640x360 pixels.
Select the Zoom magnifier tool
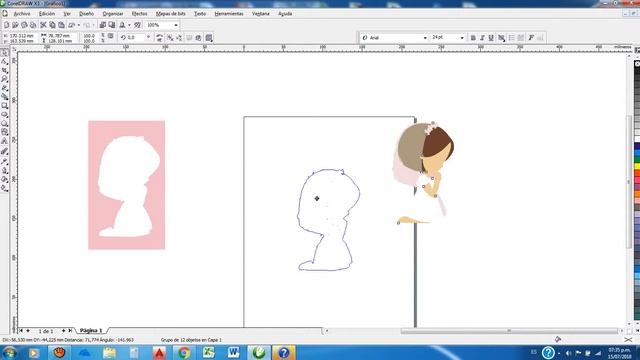(x=4, y=79)
